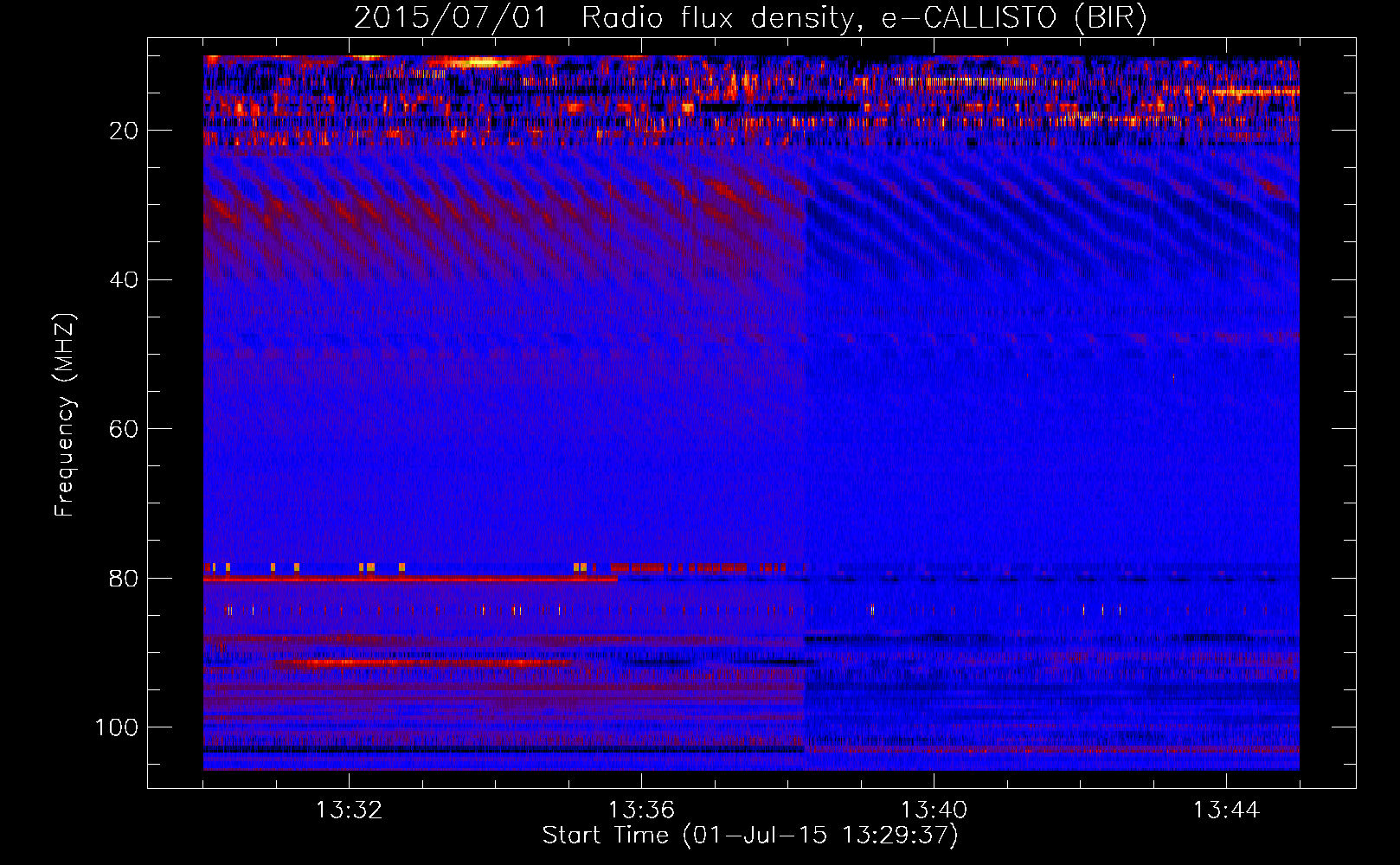Click the 60 frequency tick label
Viewport: 1400px width, 865px height.
point(124,429)
